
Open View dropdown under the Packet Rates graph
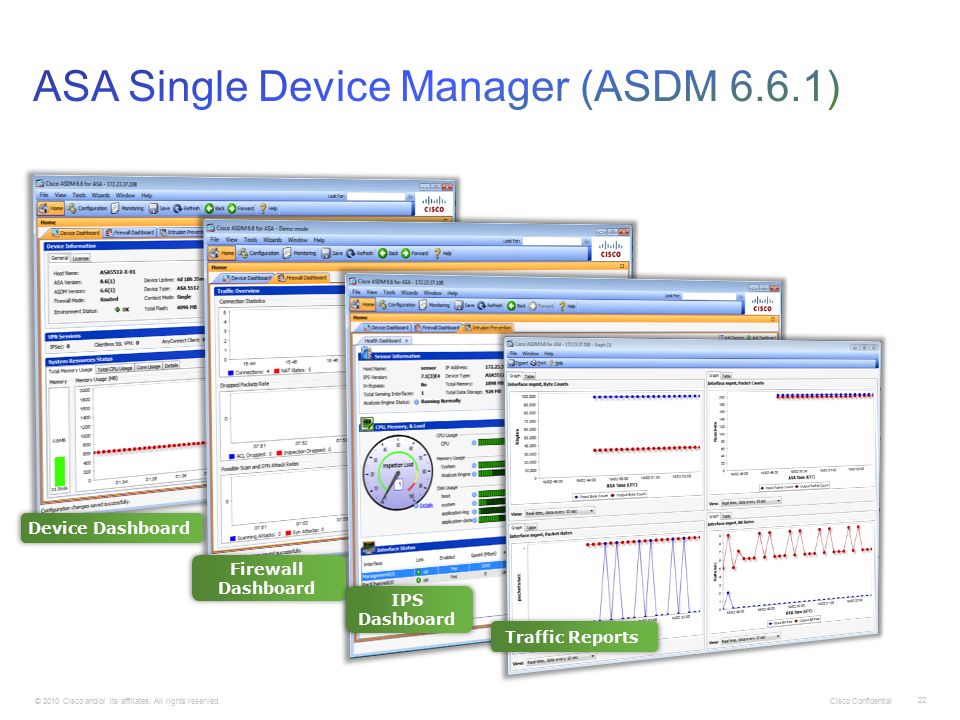[x=561, y=658]
